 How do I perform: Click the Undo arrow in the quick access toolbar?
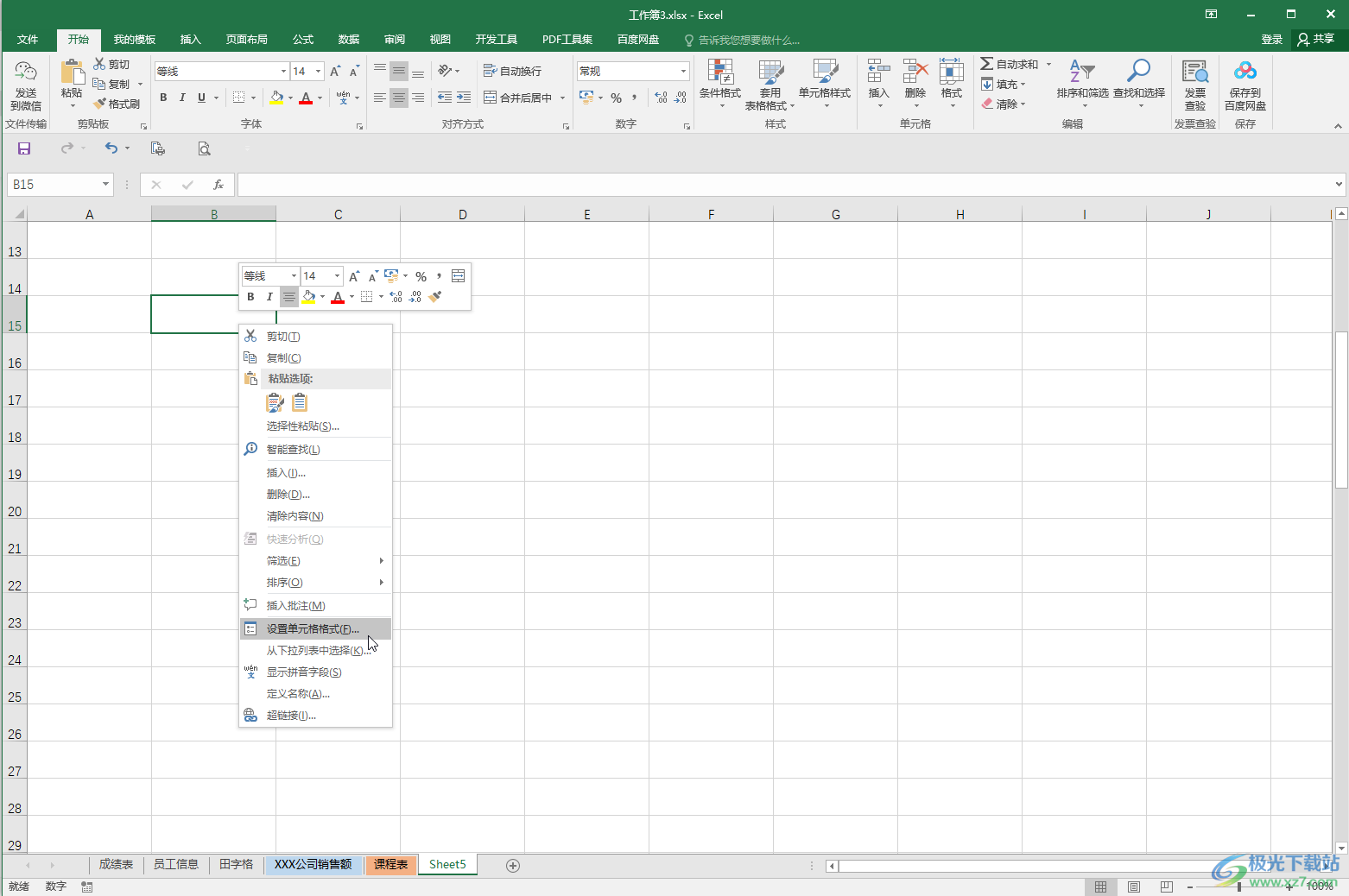[111, 148]
